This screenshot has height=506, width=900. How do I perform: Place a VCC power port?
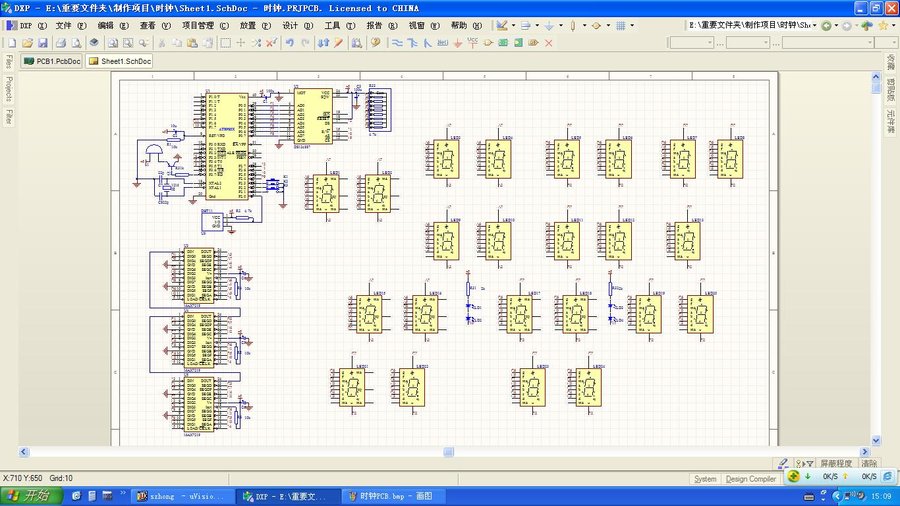point(473,43)
